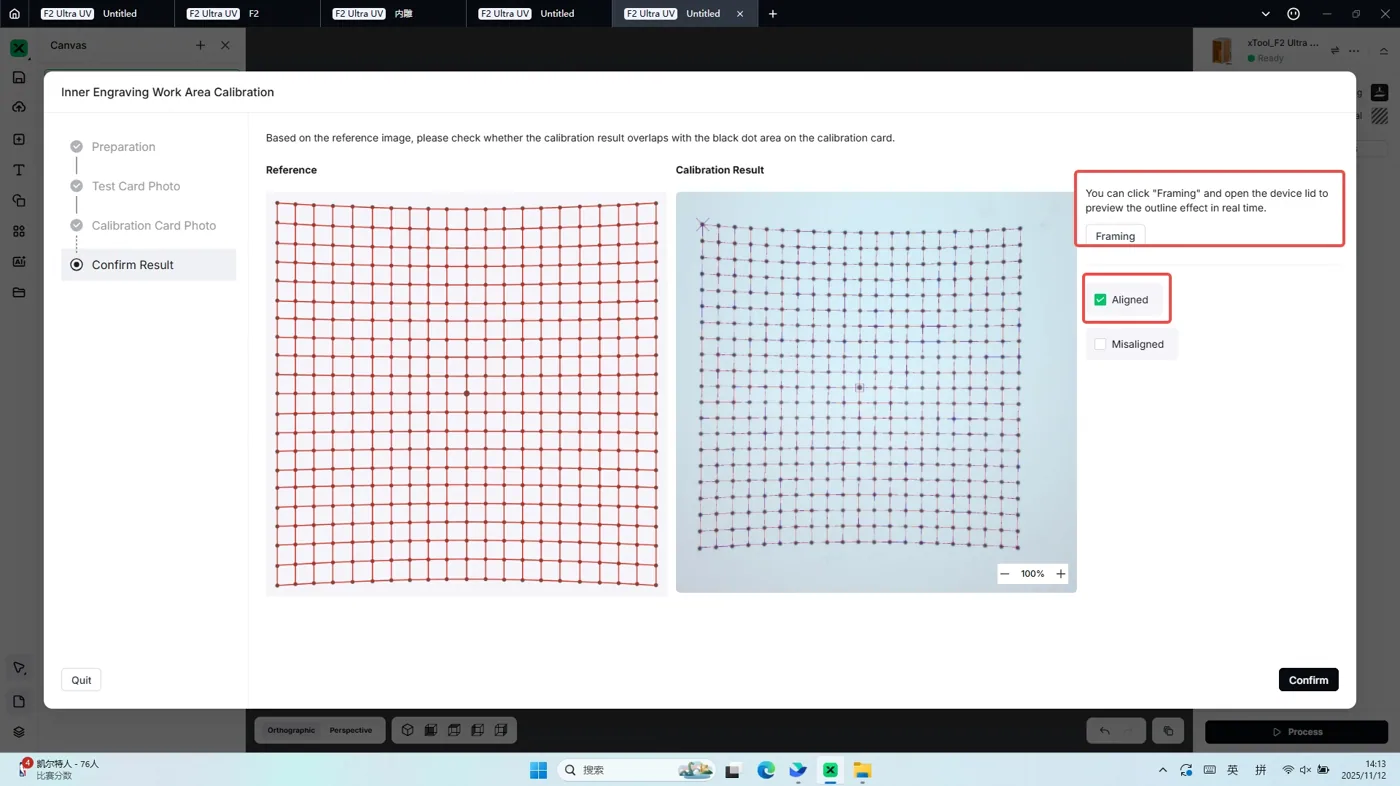
Task: Zoom in the calibration result image
Action: [x=1061, y=574]
